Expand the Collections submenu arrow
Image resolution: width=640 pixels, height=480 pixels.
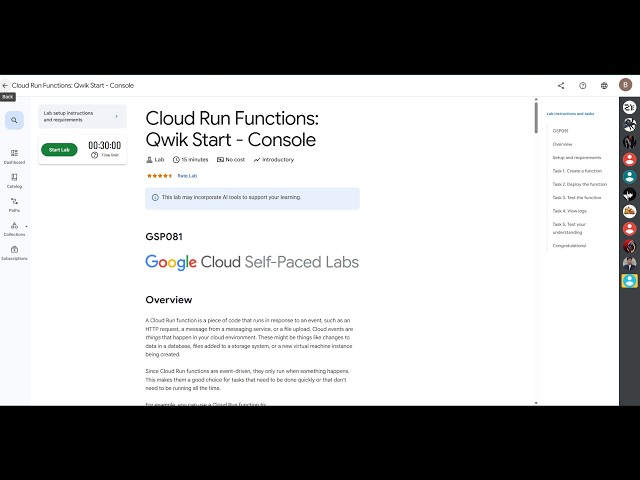[x=27, y=226]
